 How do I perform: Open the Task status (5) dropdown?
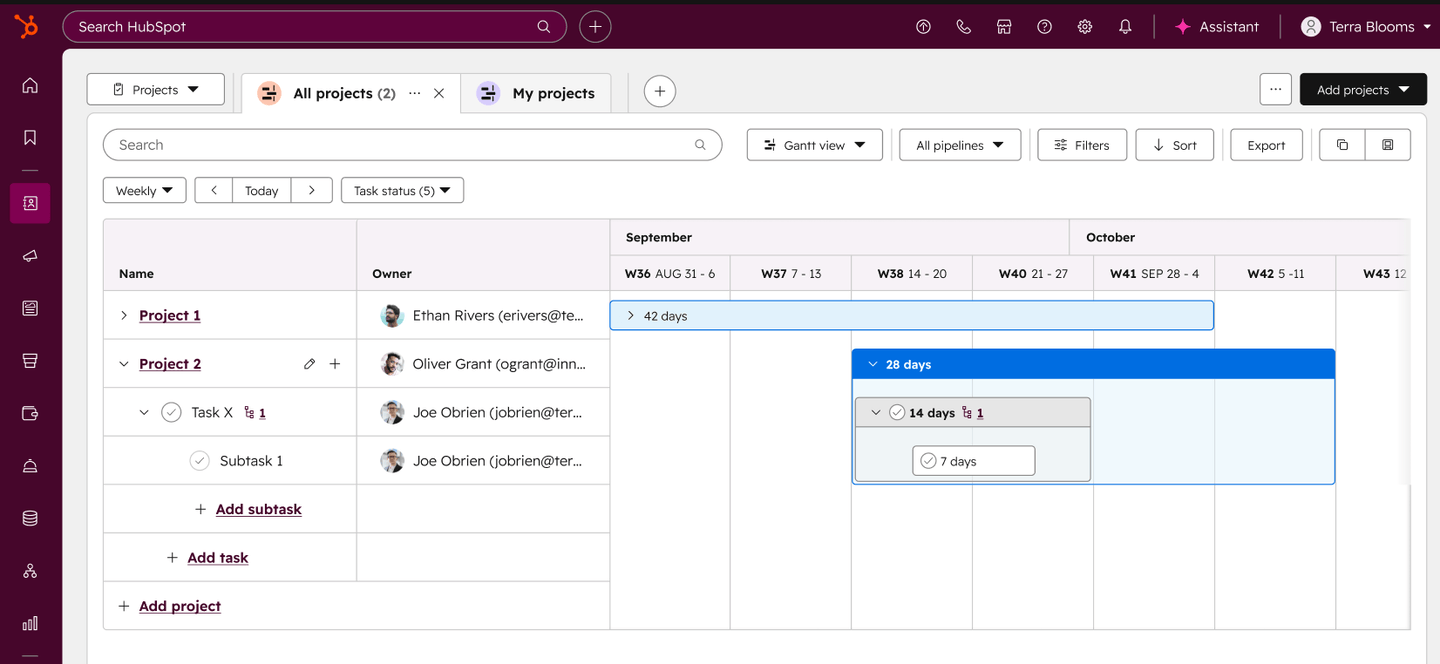(402, 190)
